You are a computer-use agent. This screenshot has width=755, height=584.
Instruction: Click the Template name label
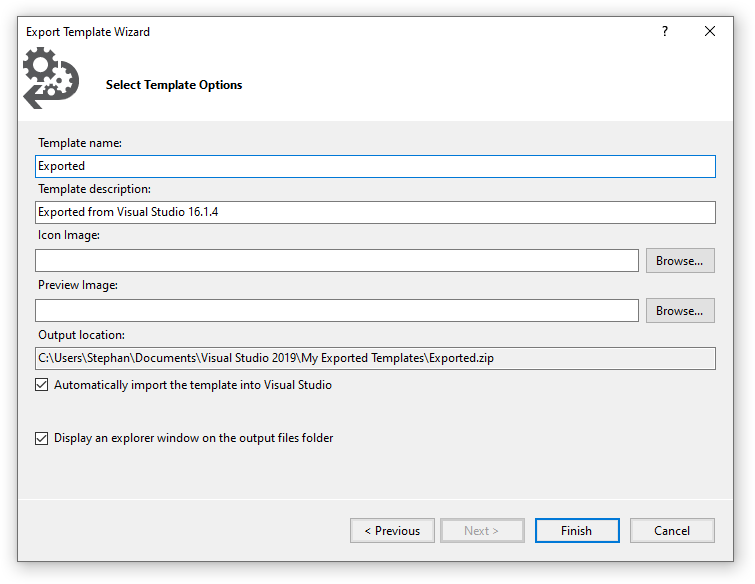coord(80,143)
